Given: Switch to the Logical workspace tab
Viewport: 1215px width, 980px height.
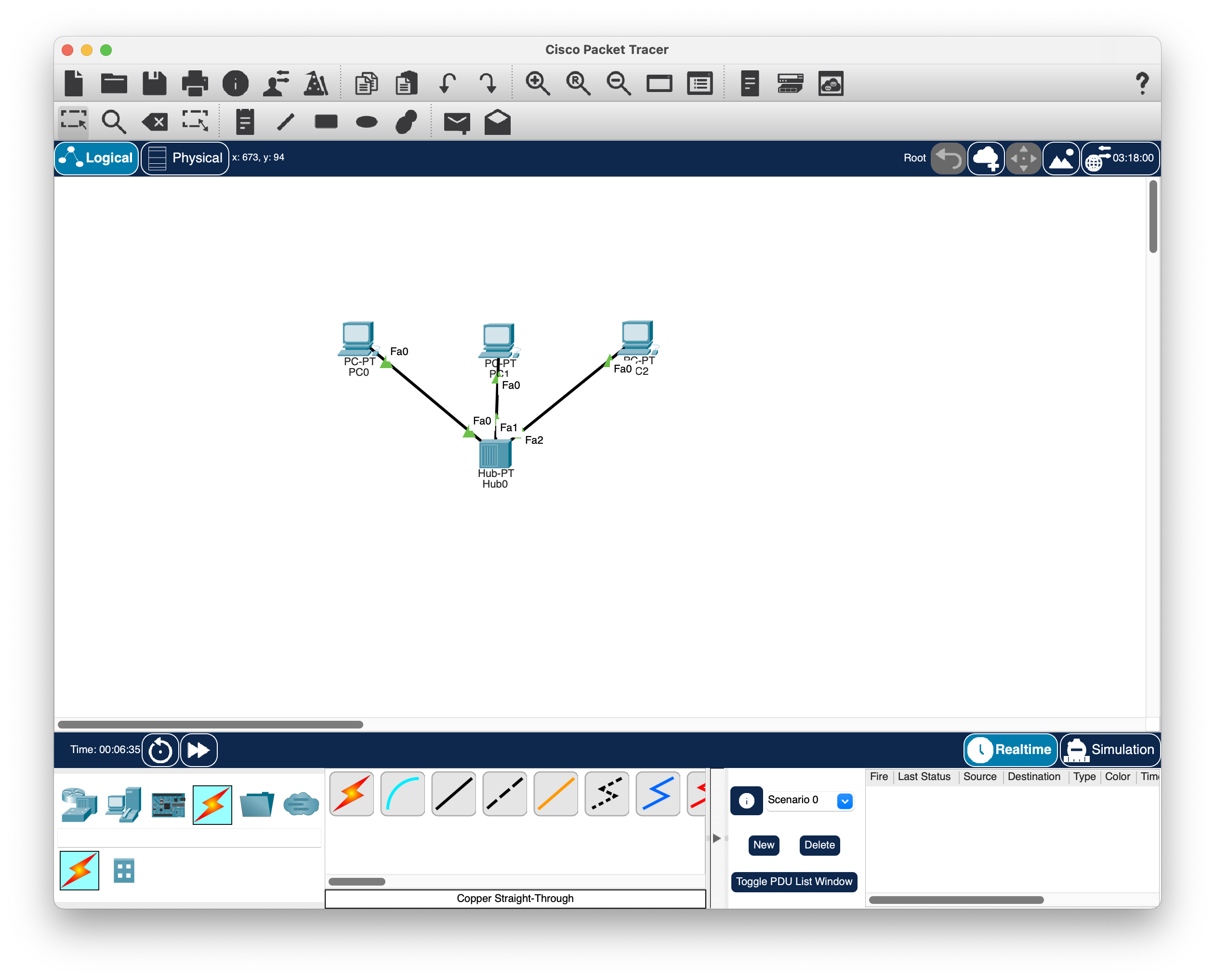Looking at the screenshot, I should pyautogui.click(x=96, y=158).
